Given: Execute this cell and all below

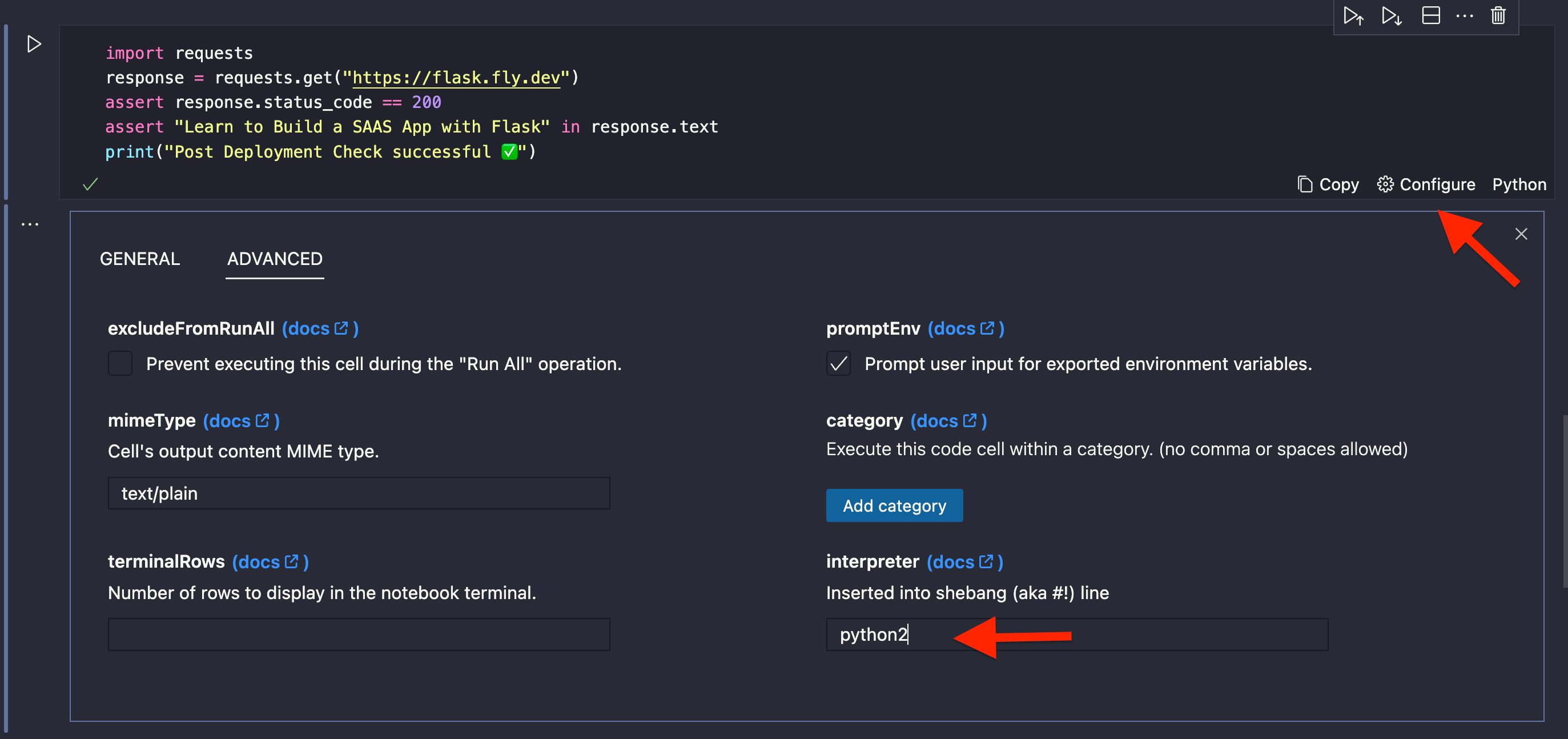Looking at the screenshot, I should (x=1392, y=15).
